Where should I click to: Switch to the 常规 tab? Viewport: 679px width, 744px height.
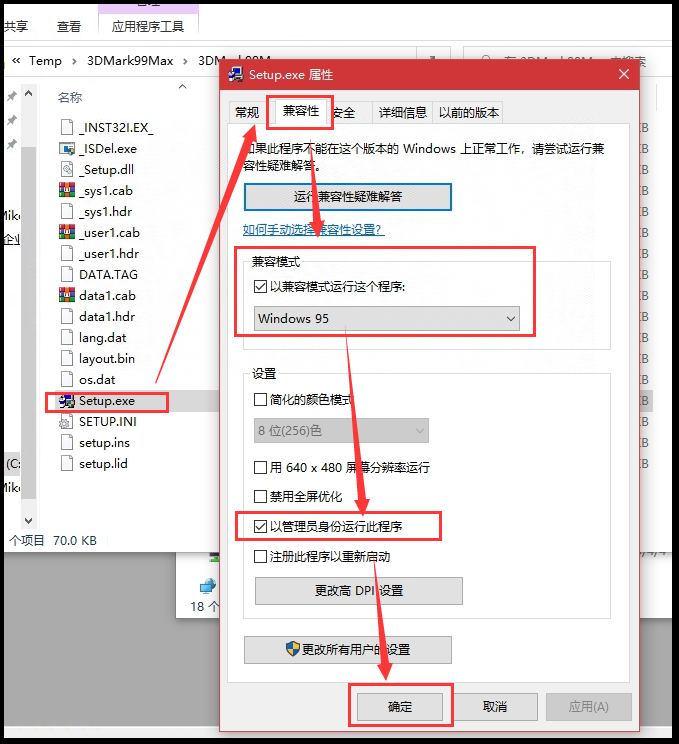pyautogui.click(x=247, y=113)
